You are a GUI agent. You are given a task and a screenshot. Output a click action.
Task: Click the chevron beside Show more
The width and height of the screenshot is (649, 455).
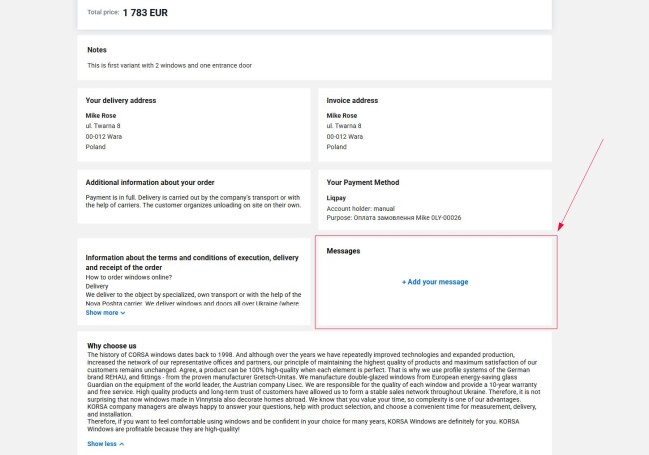123,313
